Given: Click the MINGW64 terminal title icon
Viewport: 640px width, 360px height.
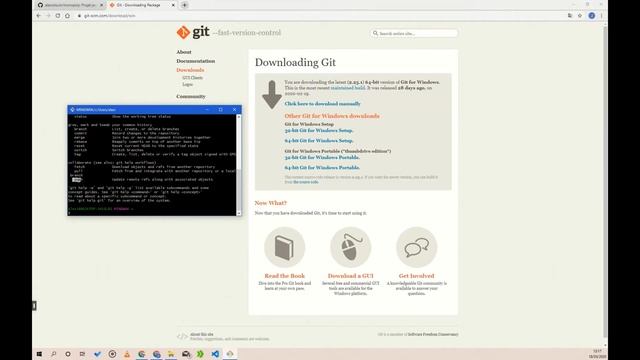Looking at the screenshot, I should (72, 110).
